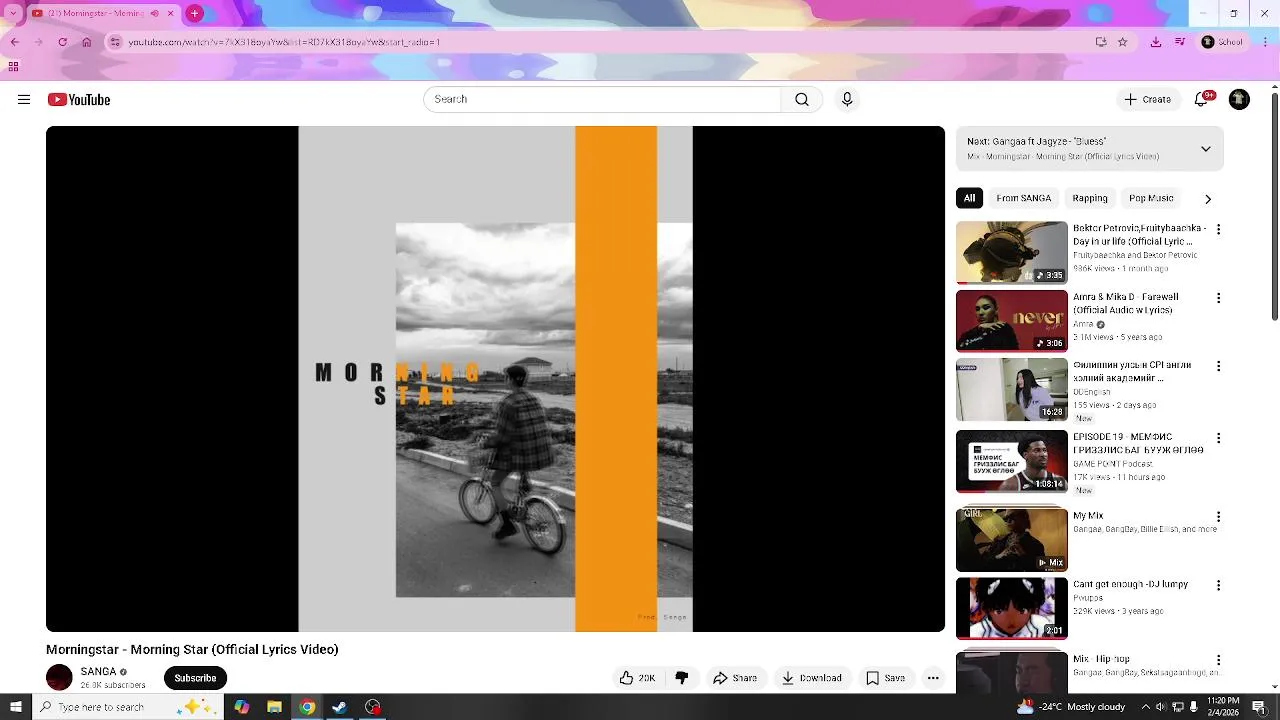Mute tab via speaker icon on tab

click(x=154, y=13)
